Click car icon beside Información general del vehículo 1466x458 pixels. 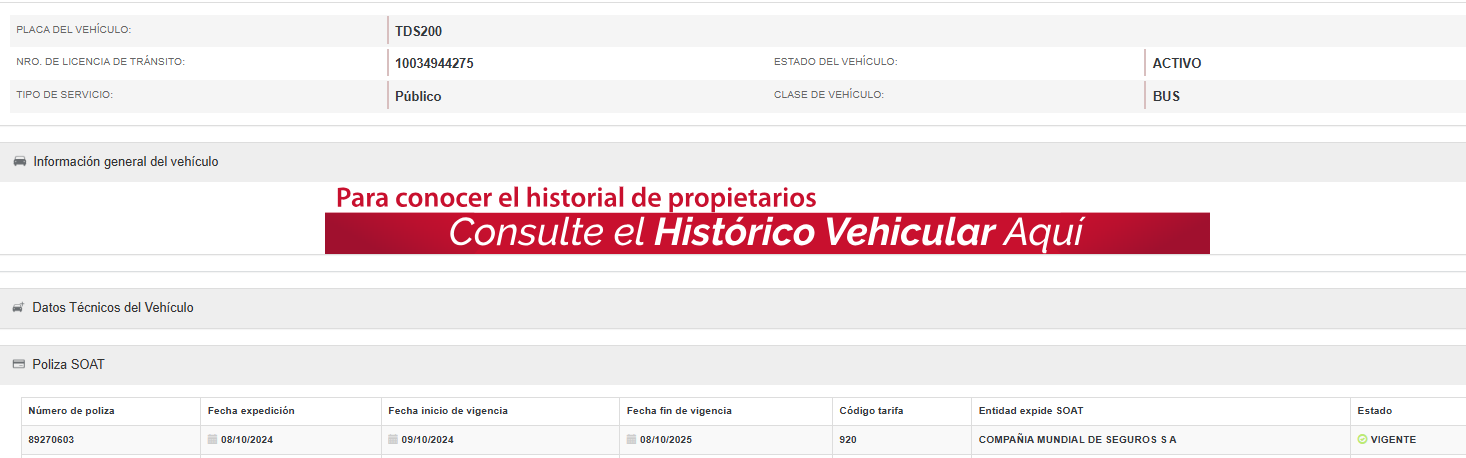click(19, 162)
